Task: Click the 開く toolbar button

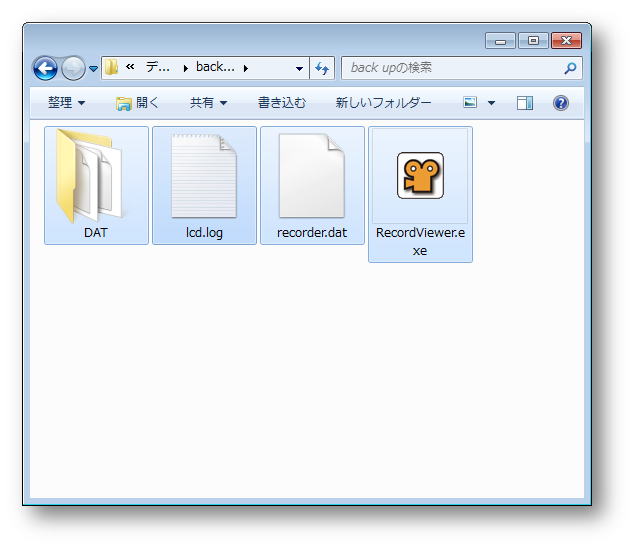Action: (x=137, y=103)
